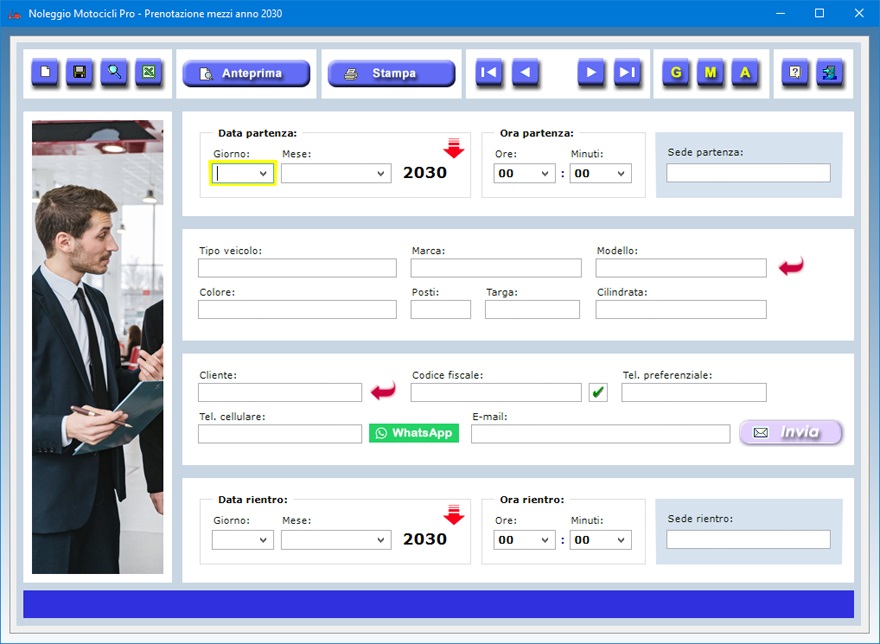The image size is (880, 644).
Task: Click the Marca input field
Action: 496,268
